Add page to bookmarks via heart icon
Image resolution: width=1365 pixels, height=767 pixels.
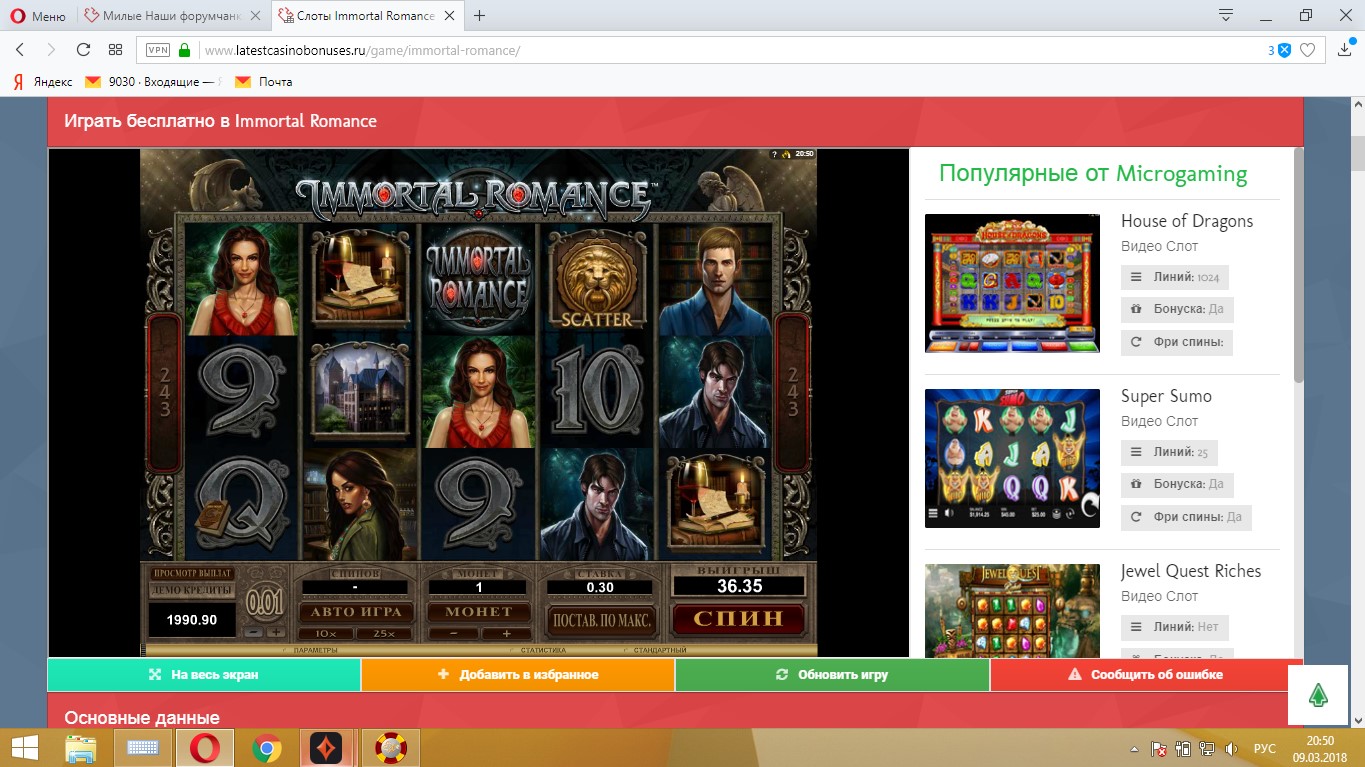coord(1307,50)
